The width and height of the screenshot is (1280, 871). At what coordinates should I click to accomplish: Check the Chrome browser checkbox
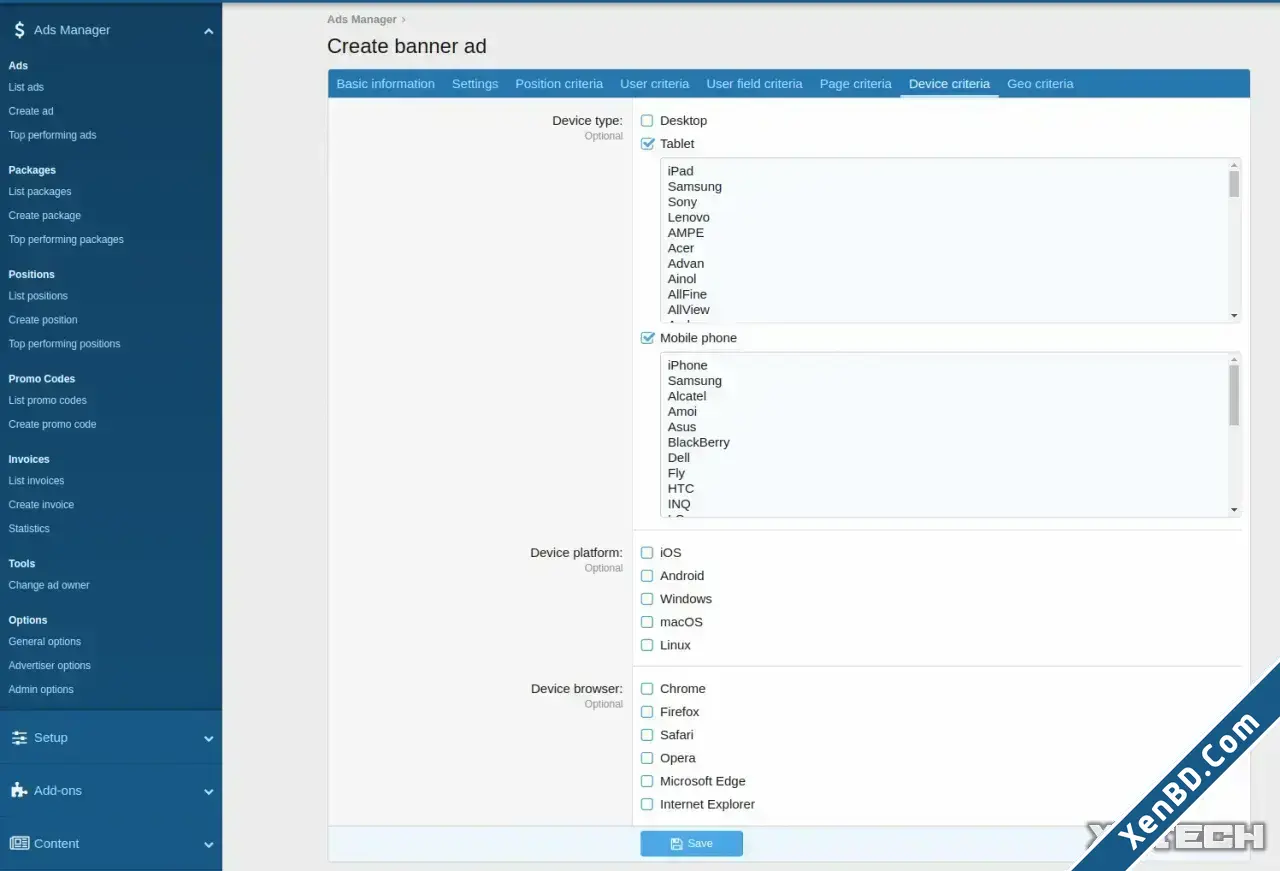click(x=647, y=689)
